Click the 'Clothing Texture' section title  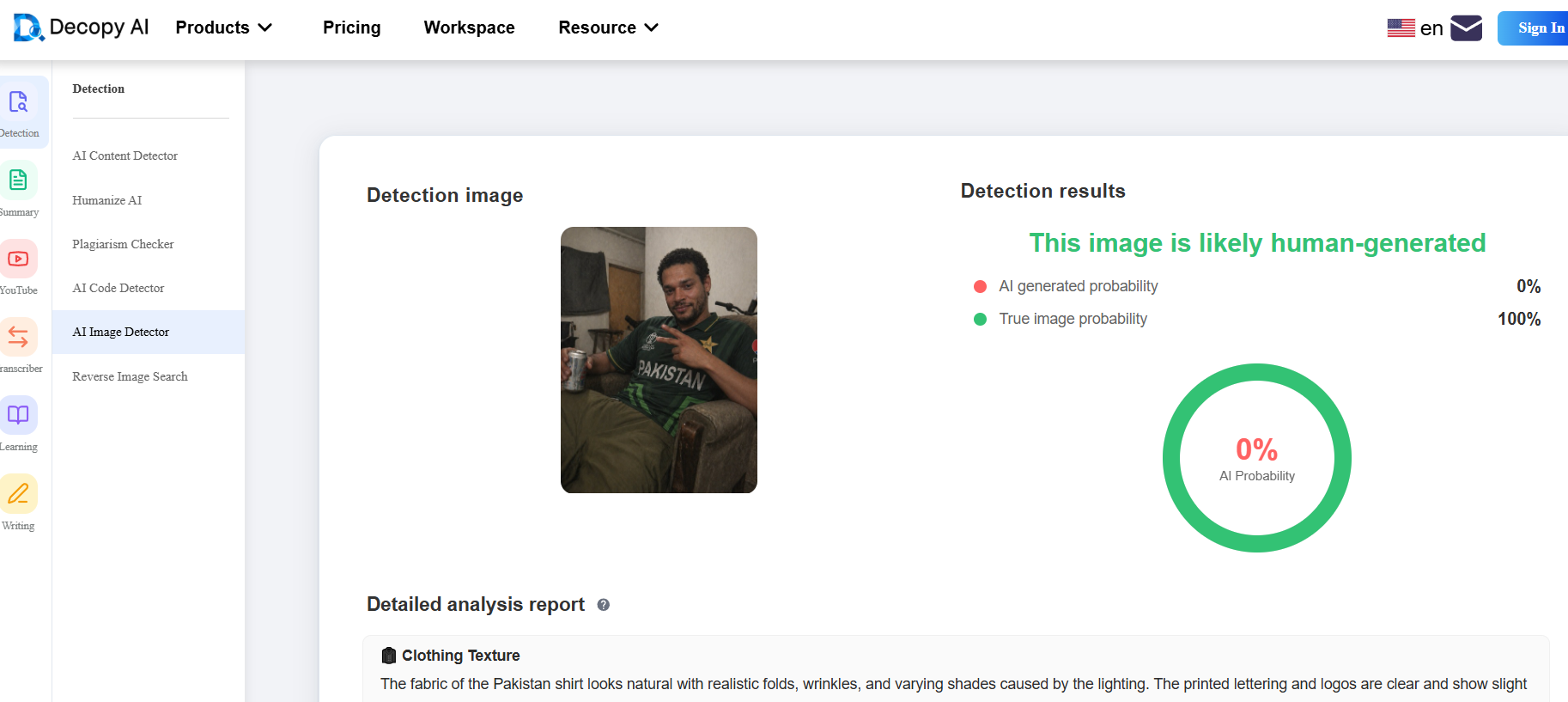pos(461,656)
